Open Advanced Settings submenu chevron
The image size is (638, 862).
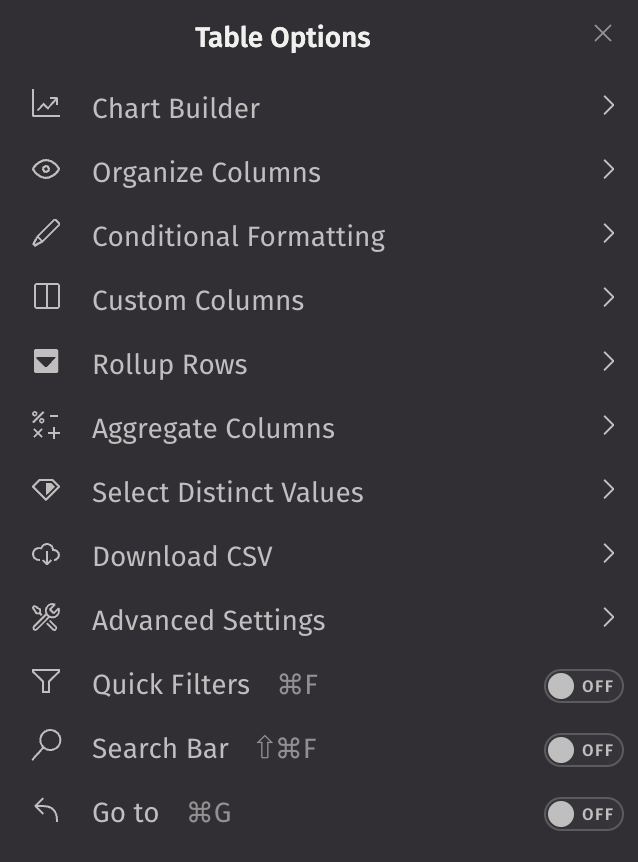click(608, 618)
